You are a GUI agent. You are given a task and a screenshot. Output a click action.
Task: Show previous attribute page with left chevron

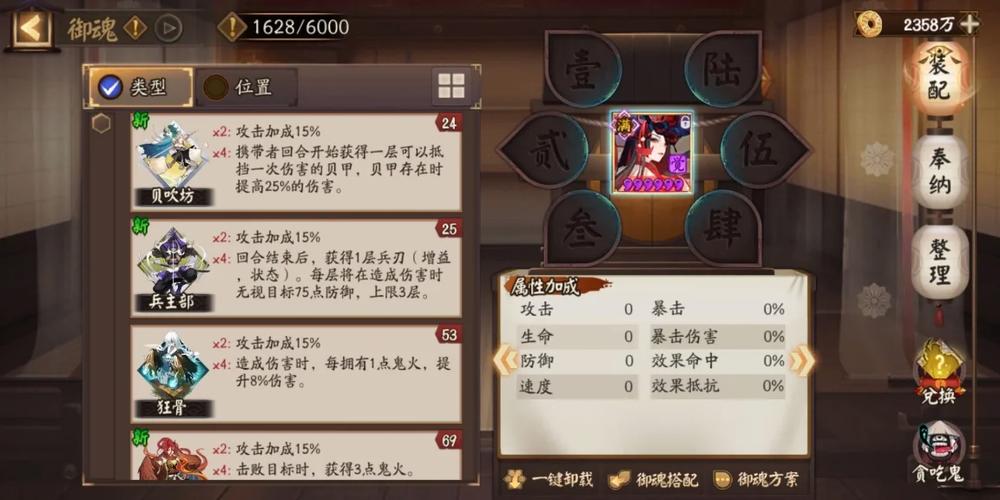coord(504,361)
